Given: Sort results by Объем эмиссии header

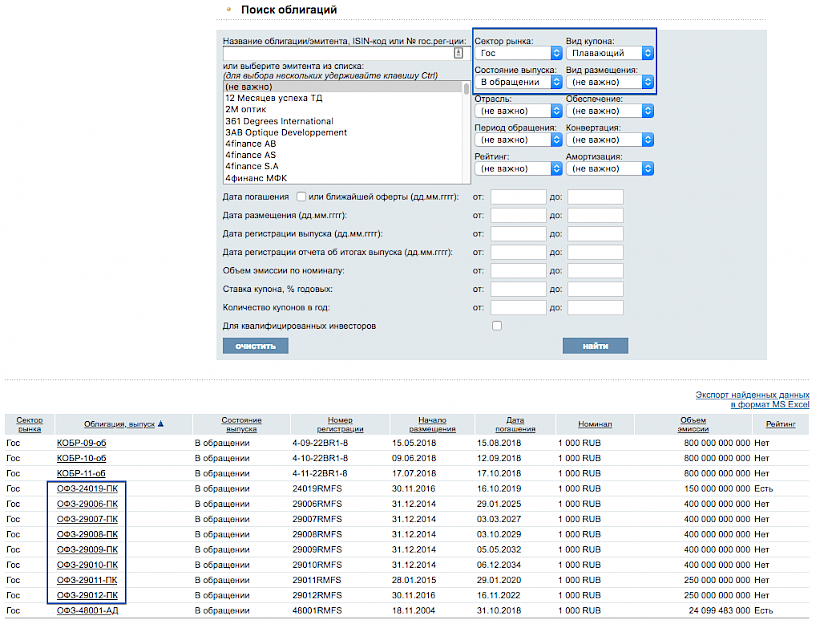Looking at the screenshot, I should point(693,424).
